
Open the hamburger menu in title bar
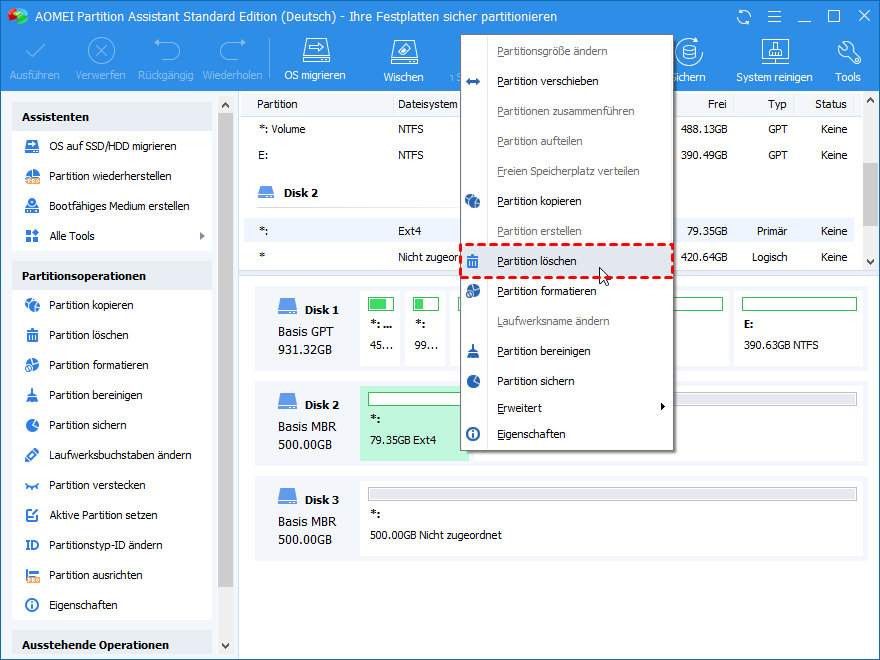pyautogui.click(x=774, y=17)
